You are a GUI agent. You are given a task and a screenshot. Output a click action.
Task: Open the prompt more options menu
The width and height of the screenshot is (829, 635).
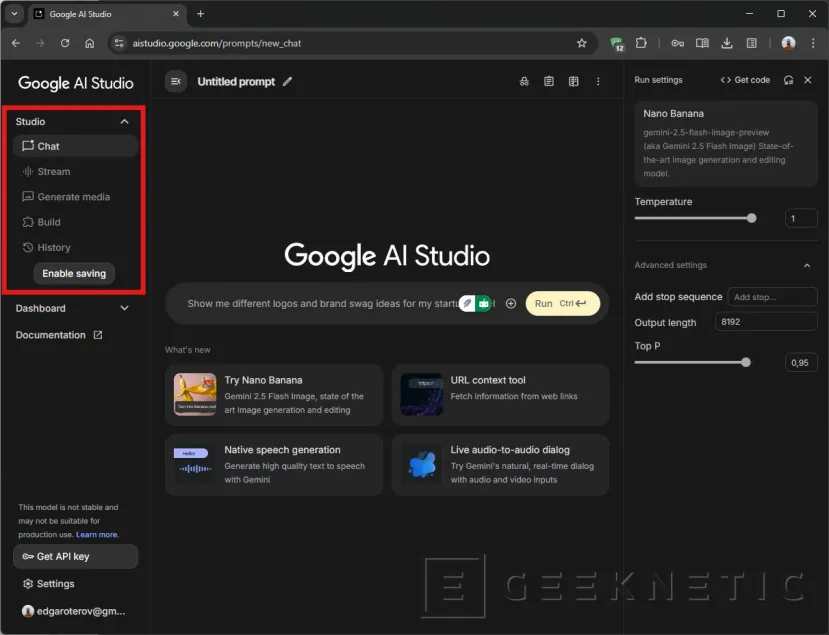click(598, 81)
